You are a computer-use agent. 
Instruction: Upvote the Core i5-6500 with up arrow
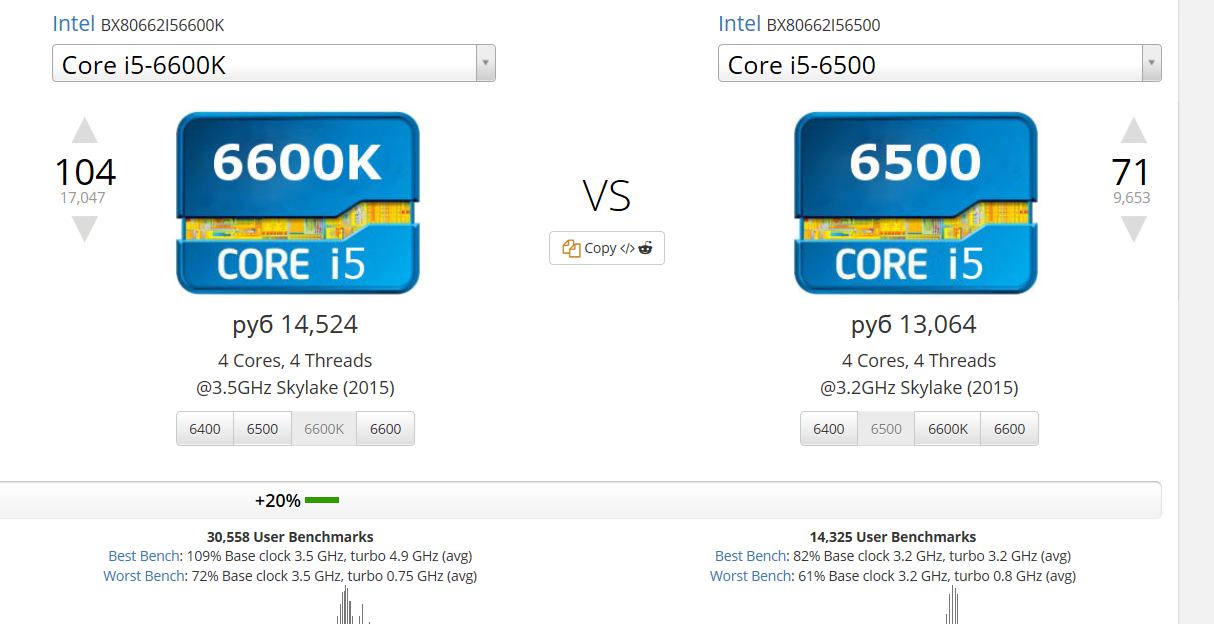1133,131
